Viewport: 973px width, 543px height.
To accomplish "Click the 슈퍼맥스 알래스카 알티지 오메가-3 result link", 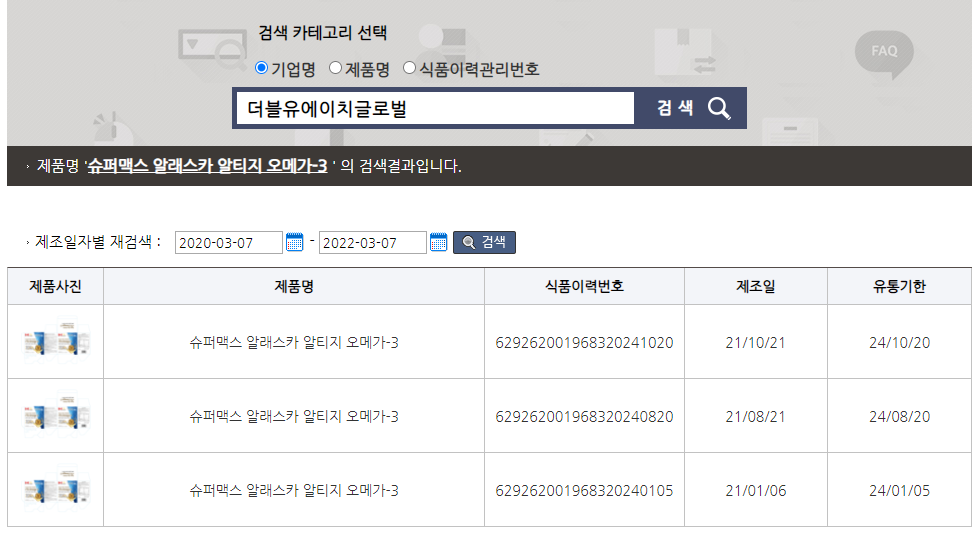I will pos(207,166).
